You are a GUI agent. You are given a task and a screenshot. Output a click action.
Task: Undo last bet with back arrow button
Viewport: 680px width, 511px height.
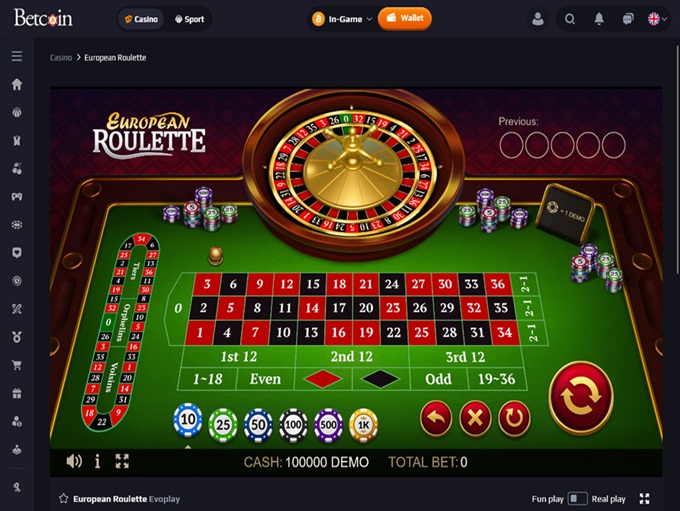(436, 418)
